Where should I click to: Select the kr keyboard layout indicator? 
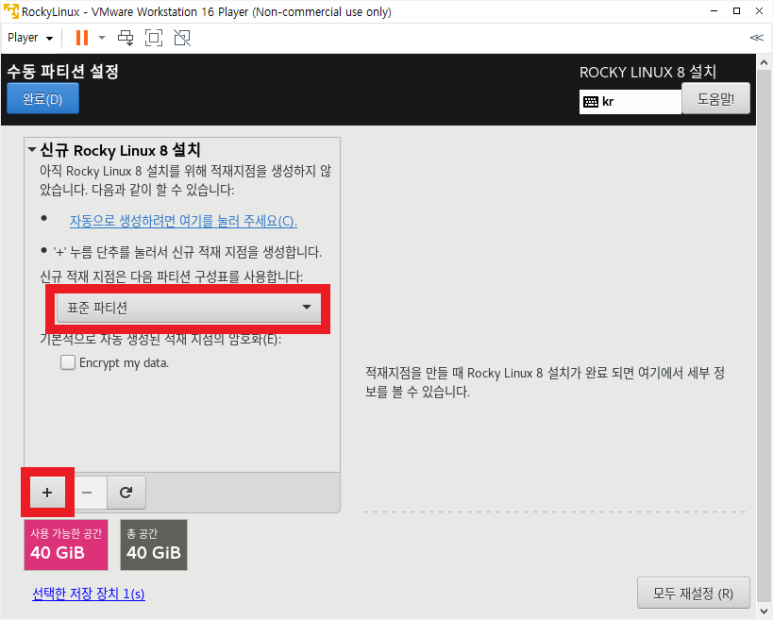coord(630,102)
